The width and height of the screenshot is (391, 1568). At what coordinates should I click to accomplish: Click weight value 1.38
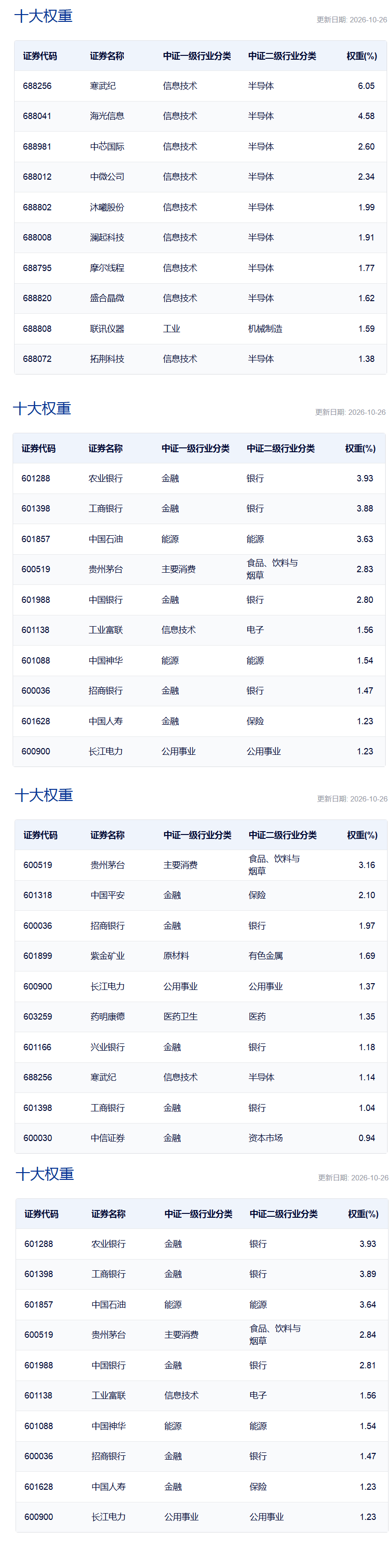(366, 359)
